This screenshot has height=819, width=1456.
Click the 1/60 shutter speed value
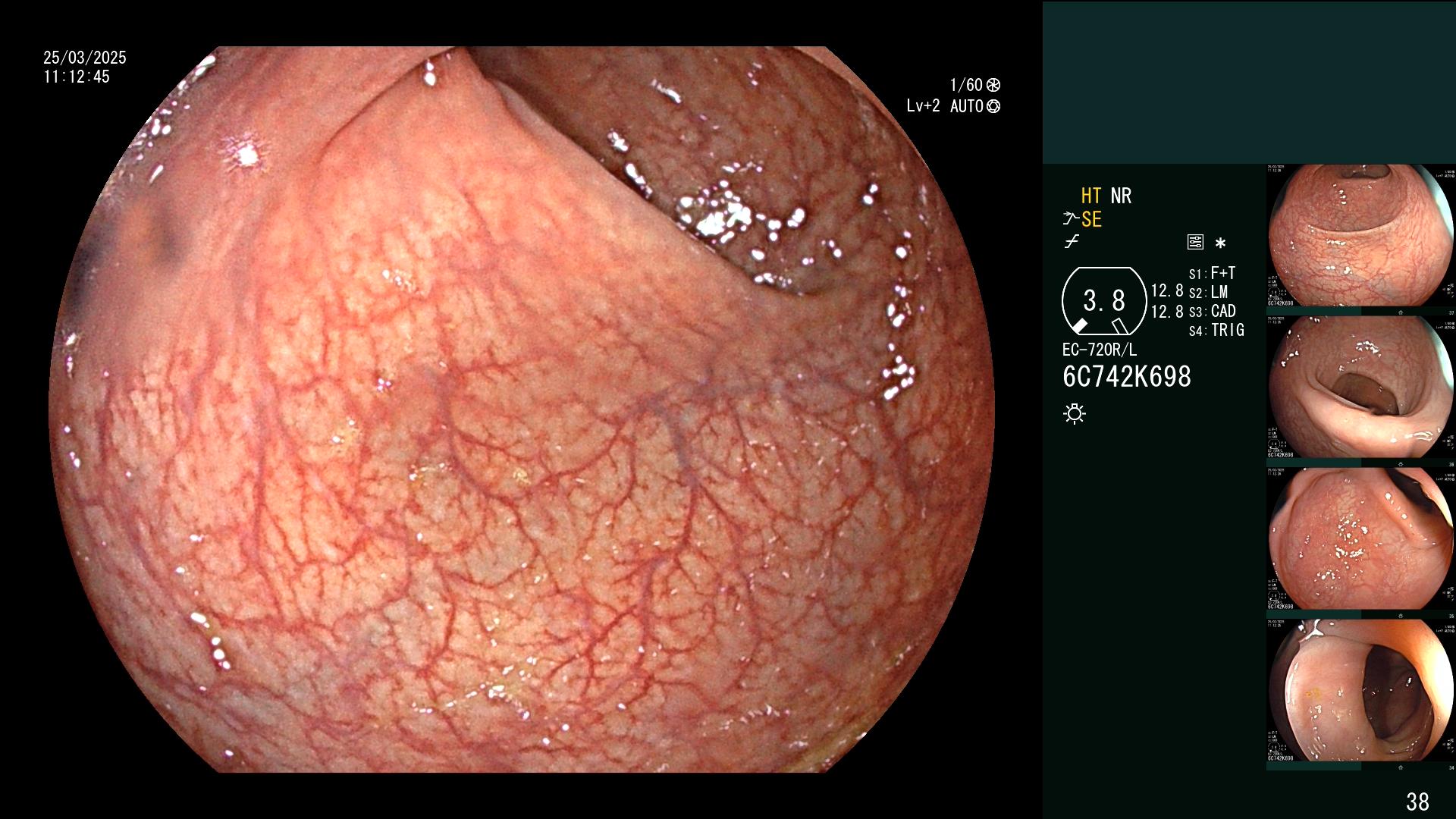click(x=966, y=85)
